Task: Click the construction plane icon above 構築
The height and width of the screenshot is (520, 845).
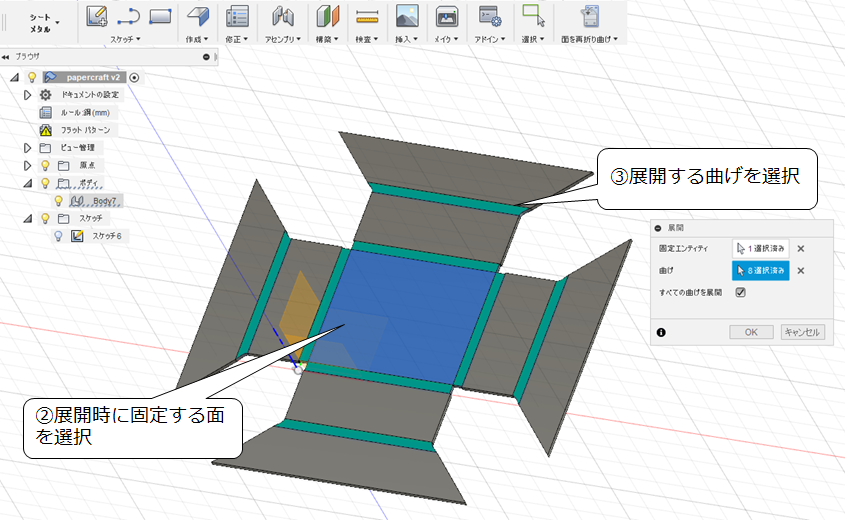Action: pos(327,16)
